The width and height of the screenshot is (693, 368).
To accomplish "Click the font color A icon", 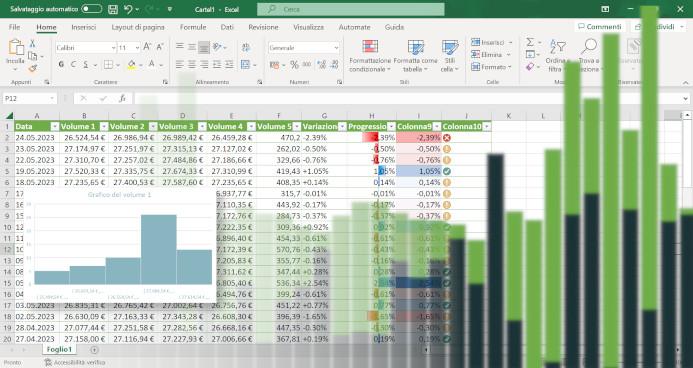I will tap(151, 64).
